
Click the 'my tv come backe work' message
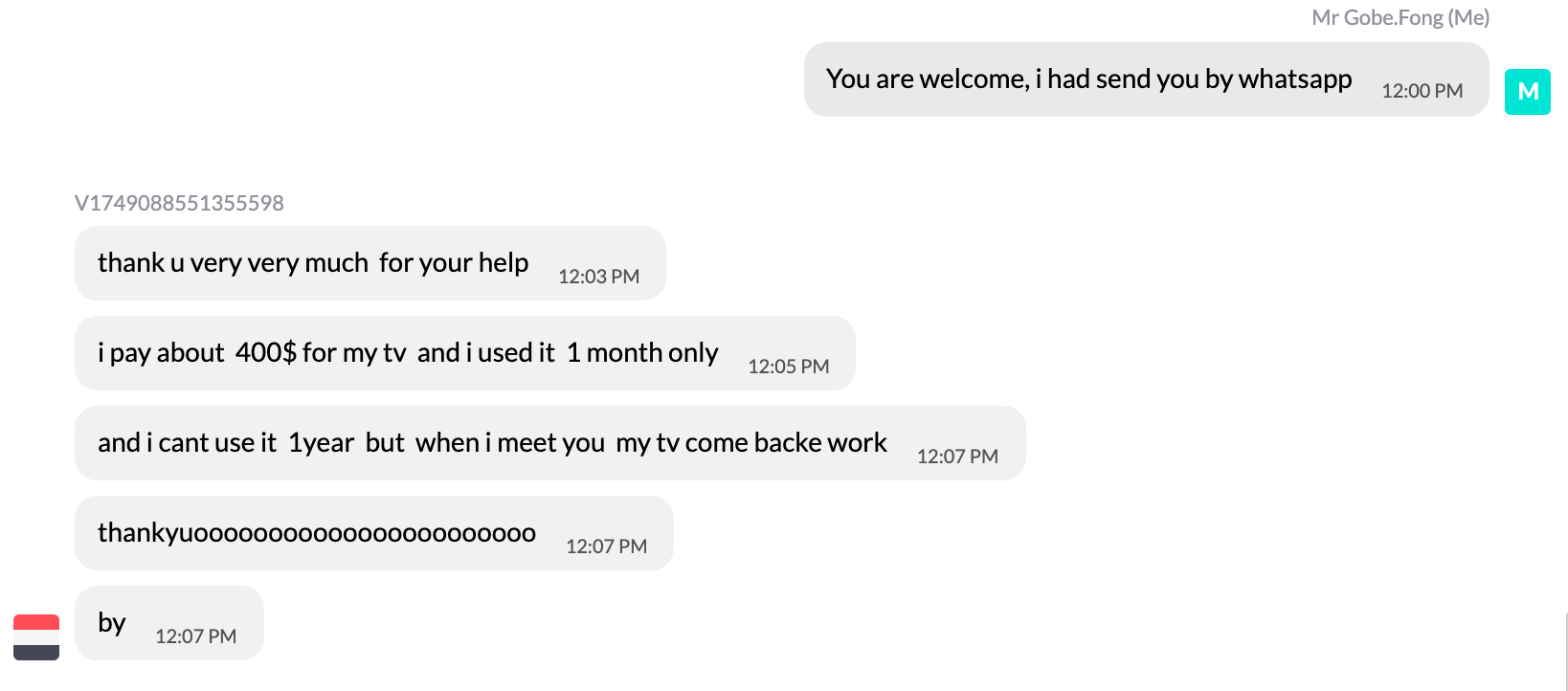pos(492,443)
